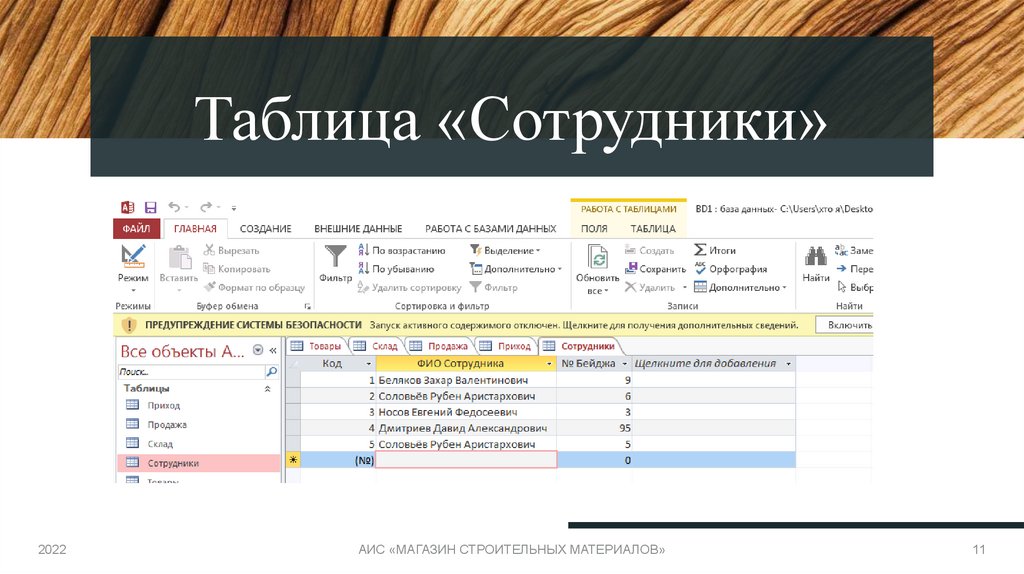The image size is (1024, 574).
Task: Switch to the Склад document tab
Action: click(376, 346)
